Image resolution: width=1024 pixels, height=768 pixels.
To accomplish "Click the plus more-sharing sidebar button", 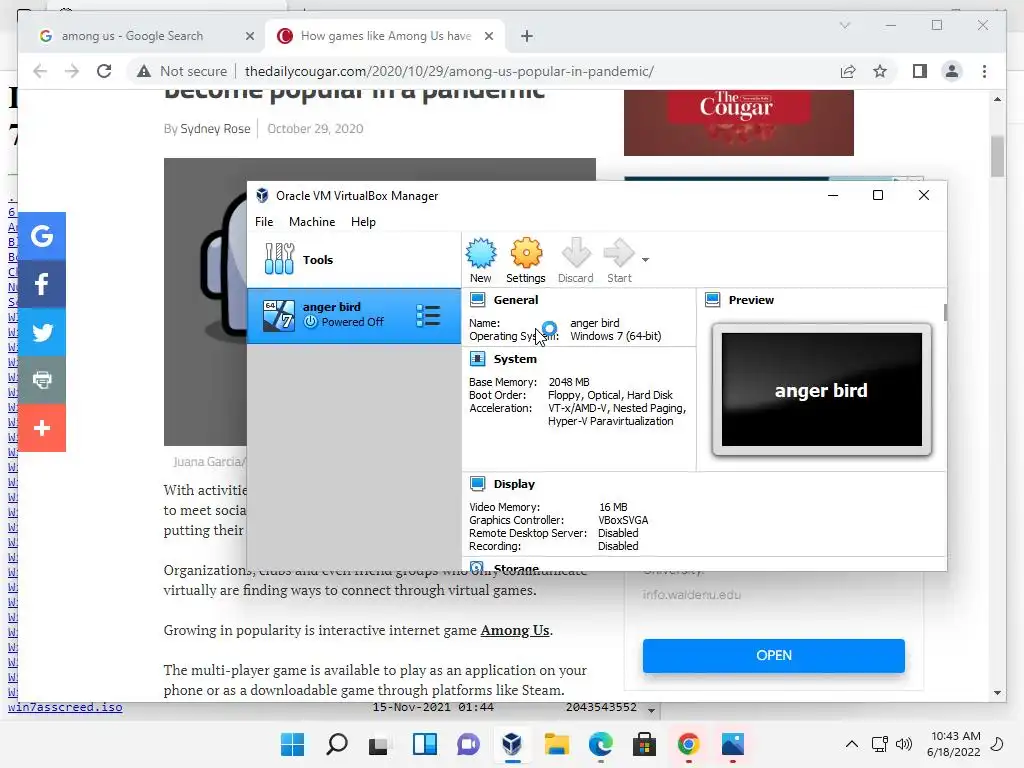I will (42, 428).
